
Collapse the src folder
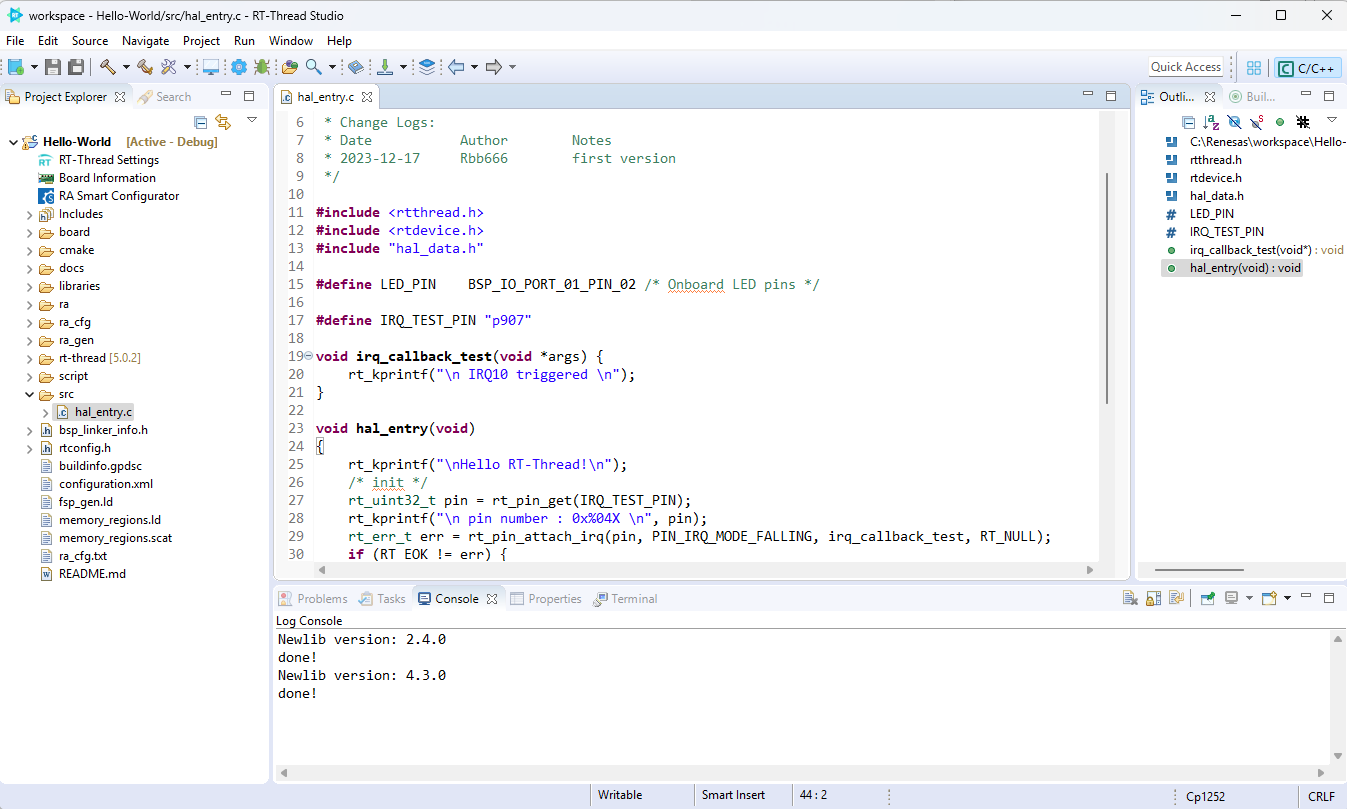(30, 394)
